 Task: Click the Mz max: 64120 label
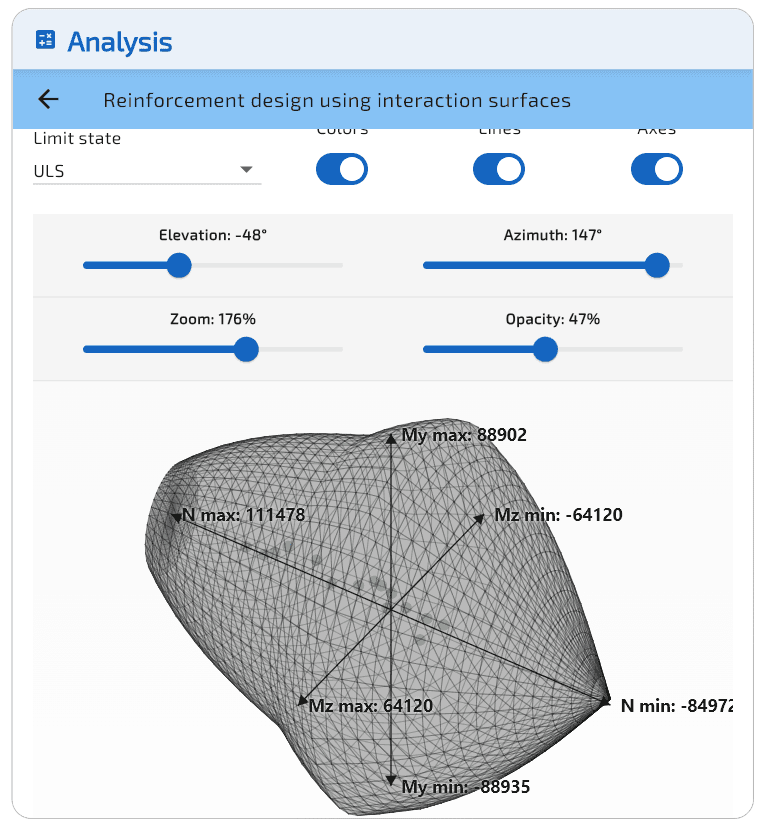coord(370,705)
